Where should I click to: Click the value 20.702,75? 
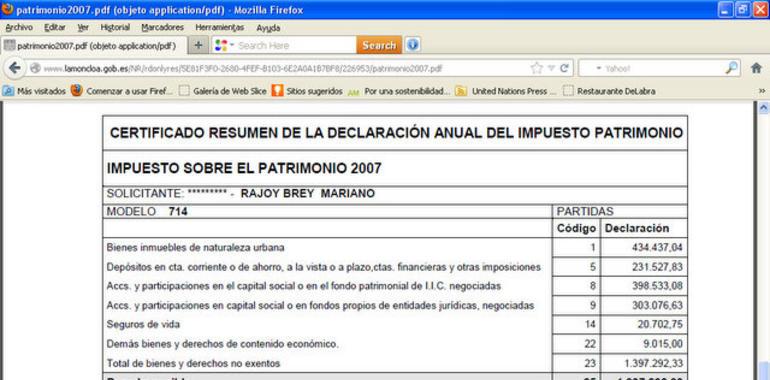(660, 325)
